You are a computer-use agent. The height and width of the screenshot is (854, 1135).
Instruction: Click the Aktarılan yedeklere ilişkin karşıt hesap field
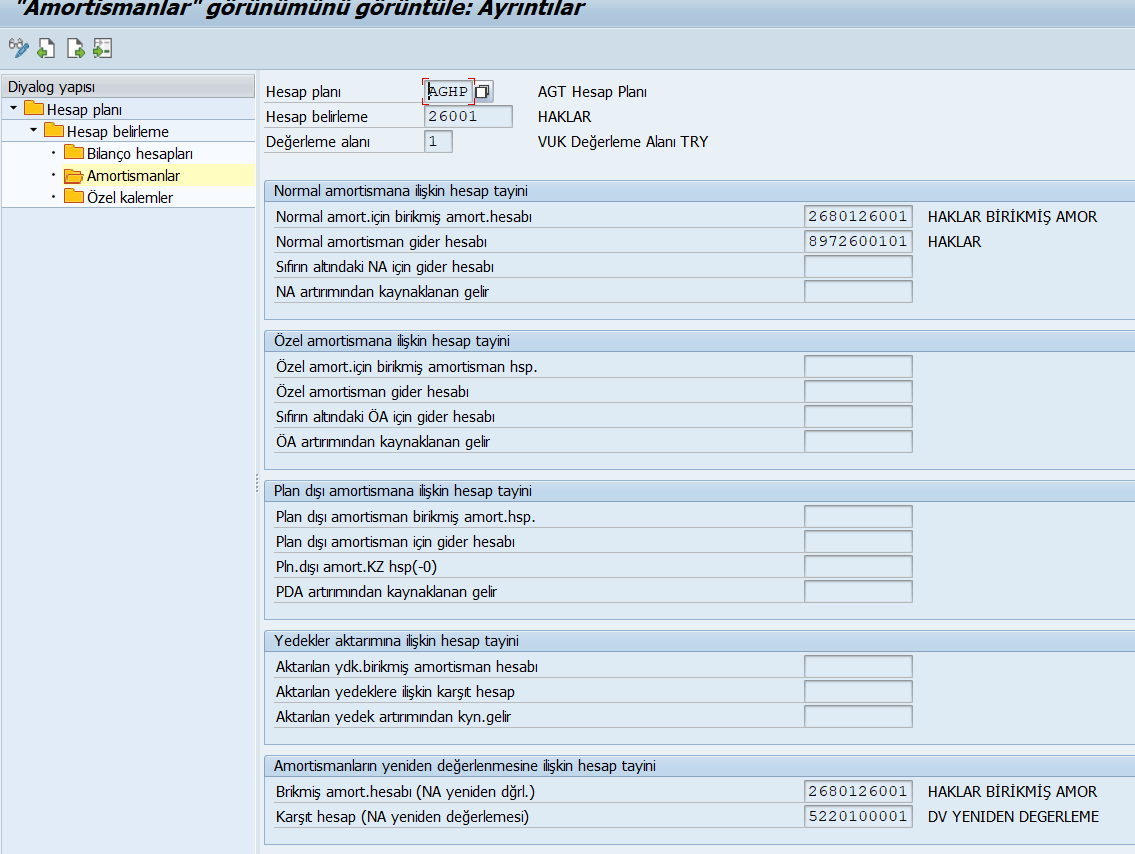858,691
